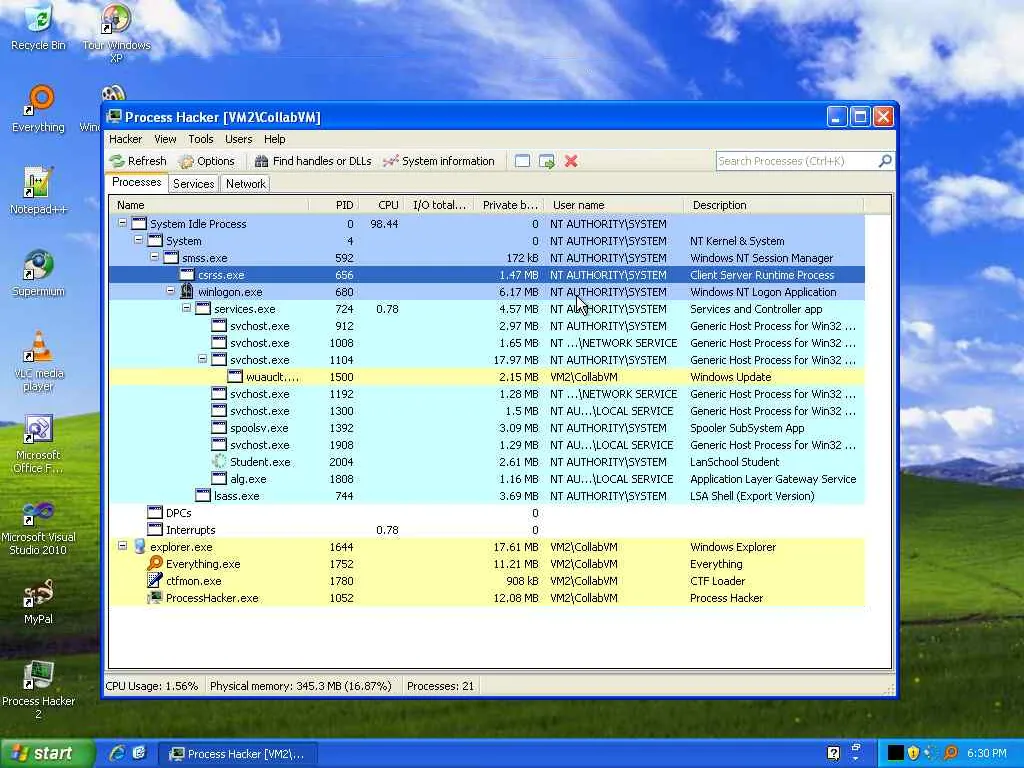1024x768 pixels.
Task: Select the Recycle Bin desktop icon
Action: pos(39,26)
